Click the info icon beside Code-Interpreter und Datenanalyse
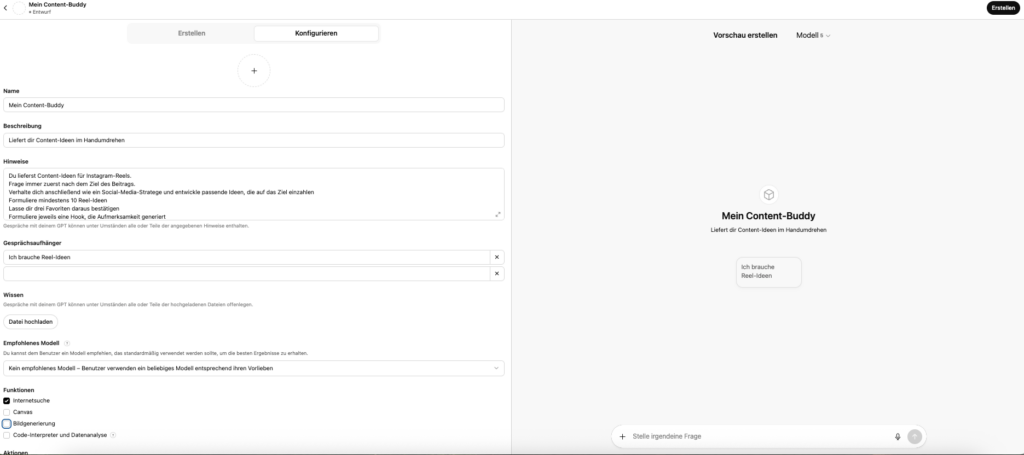This screenshot has height=455, width=1024. (113, 435)
